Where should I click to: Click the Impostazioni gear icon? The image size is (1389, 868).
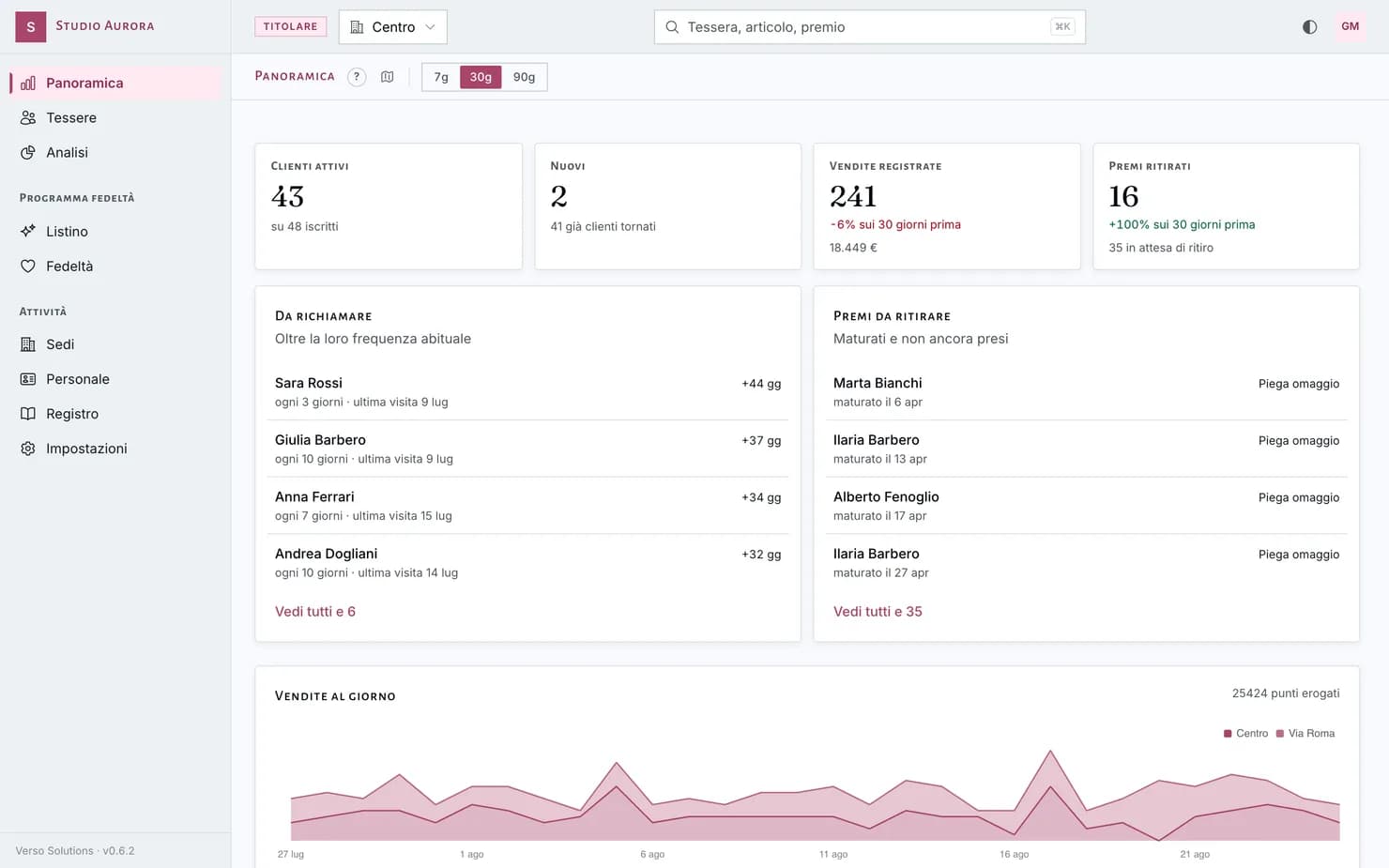click(x=28, y=449)
